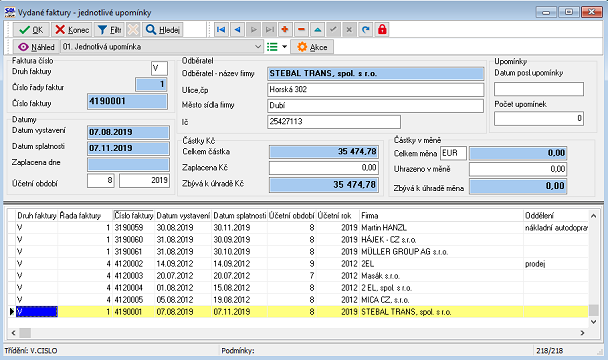The image size is (608, 360).
Task: Click the blue up-triangle edit icon
Action: point(318,29)
